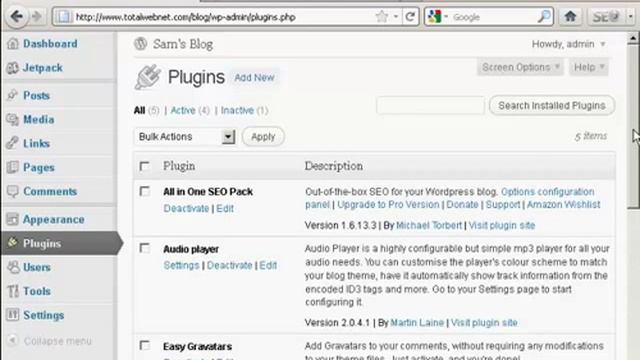Click the Add New plugin link
The width and height of the screenshot is (640, 360).
coord(254,78)
